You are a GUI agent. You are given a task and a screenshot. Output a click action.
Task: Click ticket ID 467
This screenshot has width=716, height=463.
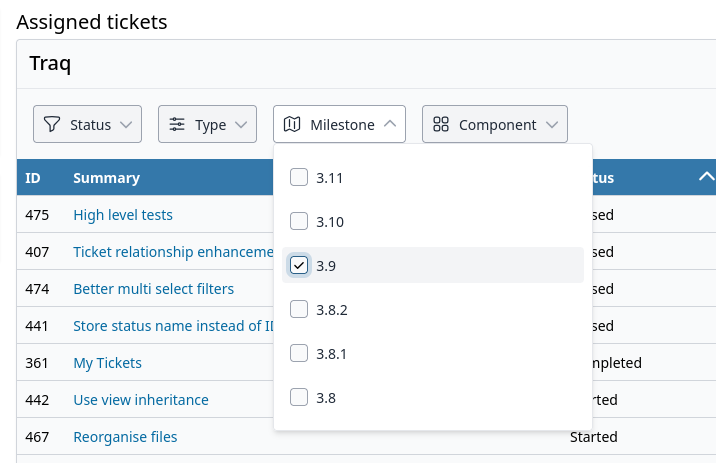[37, 437]
